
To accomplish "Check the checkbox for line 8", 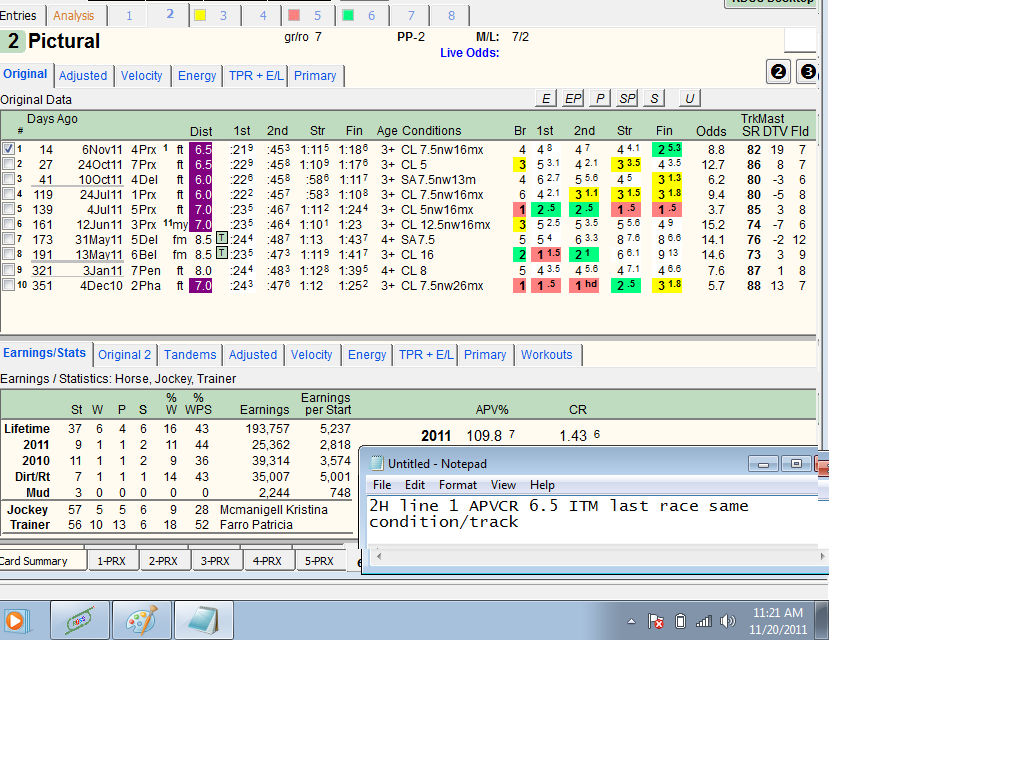I will tap(8, 254).
